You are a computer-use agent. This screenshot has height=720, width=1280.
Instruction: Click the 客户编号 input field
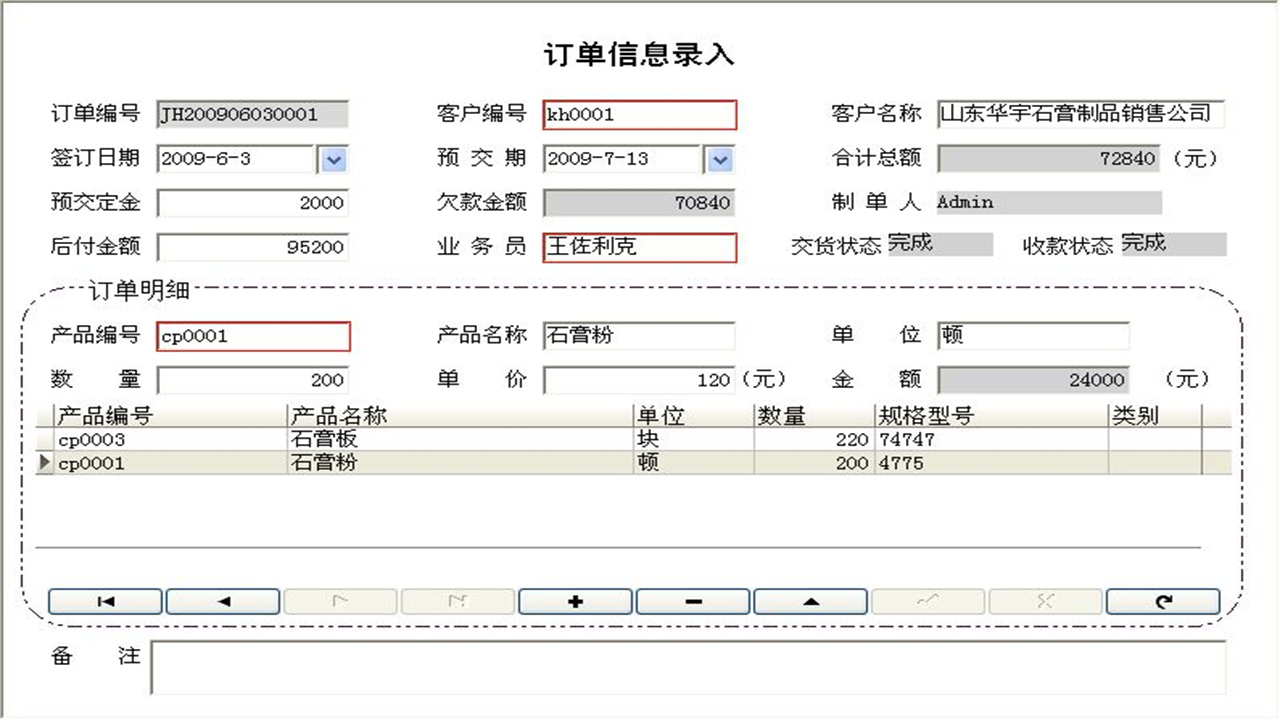tap(640, 115)
